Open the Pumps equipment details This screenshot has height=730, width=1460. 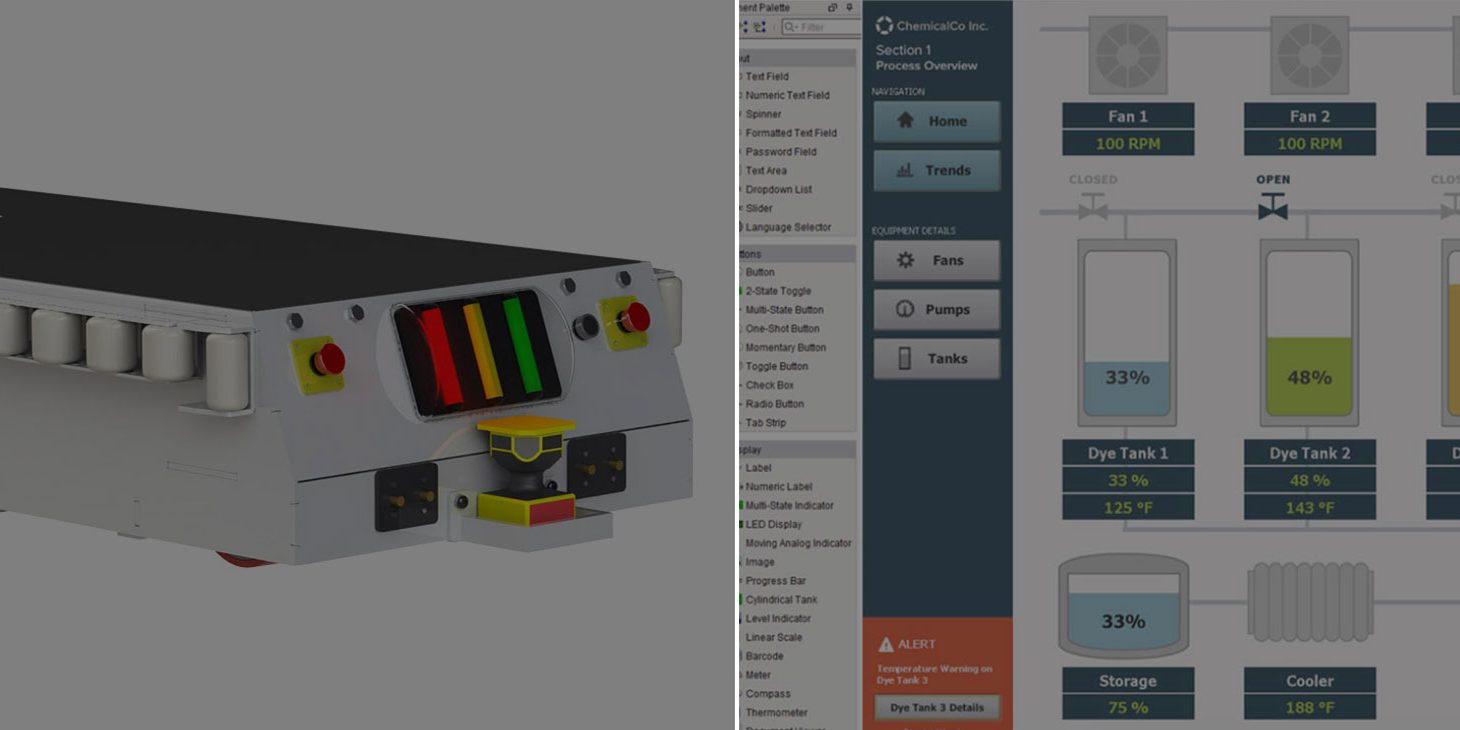(x=937, y=309)
